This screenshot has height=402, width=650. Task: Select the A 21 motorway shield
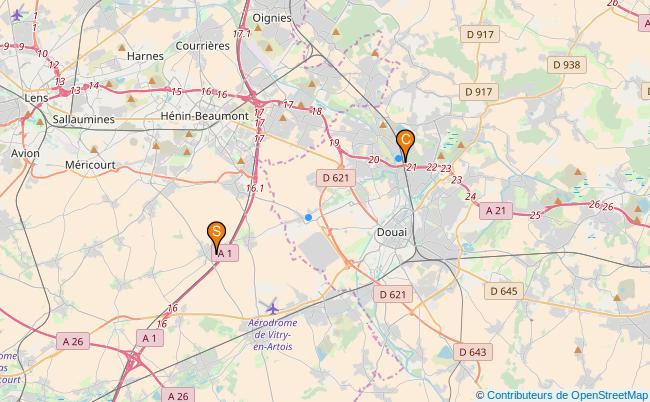point(496,211)
